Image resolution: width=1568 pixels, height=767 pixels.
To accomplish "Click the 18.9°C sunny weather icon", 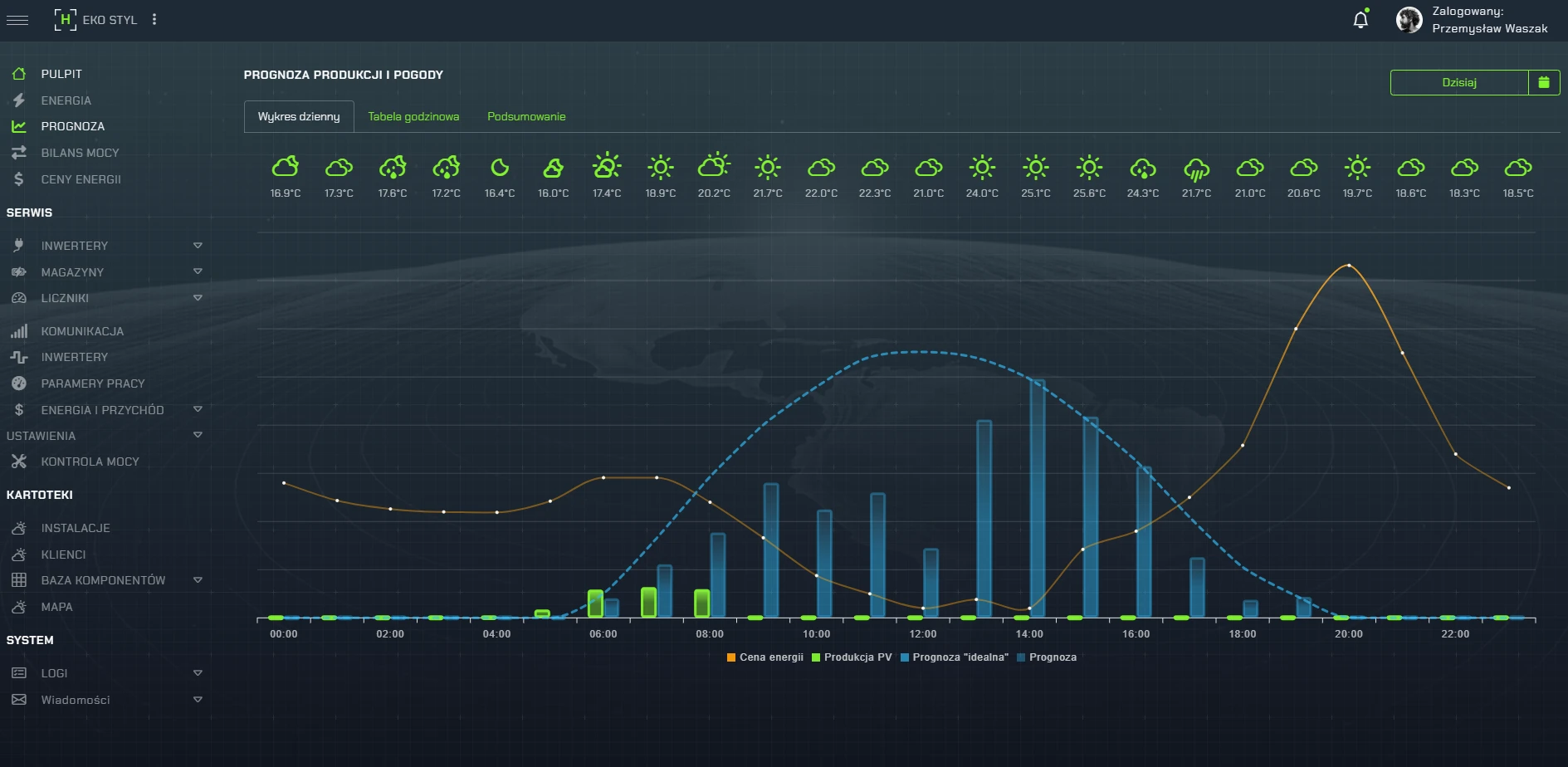I will click(661, 168).
